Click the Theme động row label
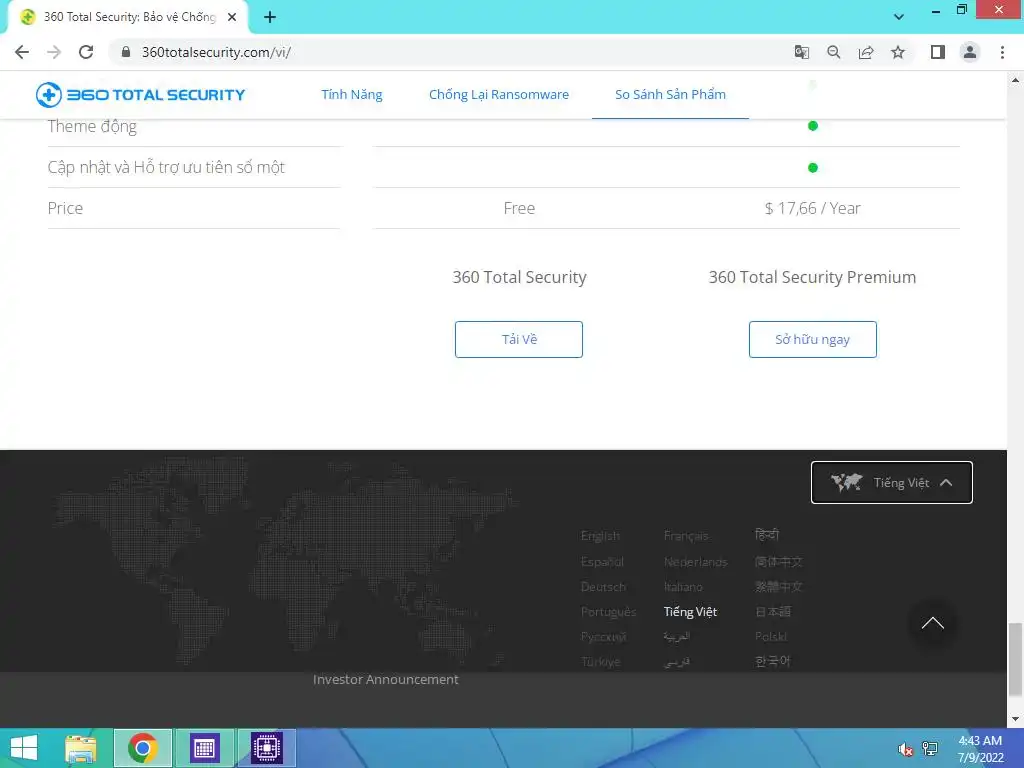Image resolution: width=1024 pixels, height=768 pixels. [92, 126]
